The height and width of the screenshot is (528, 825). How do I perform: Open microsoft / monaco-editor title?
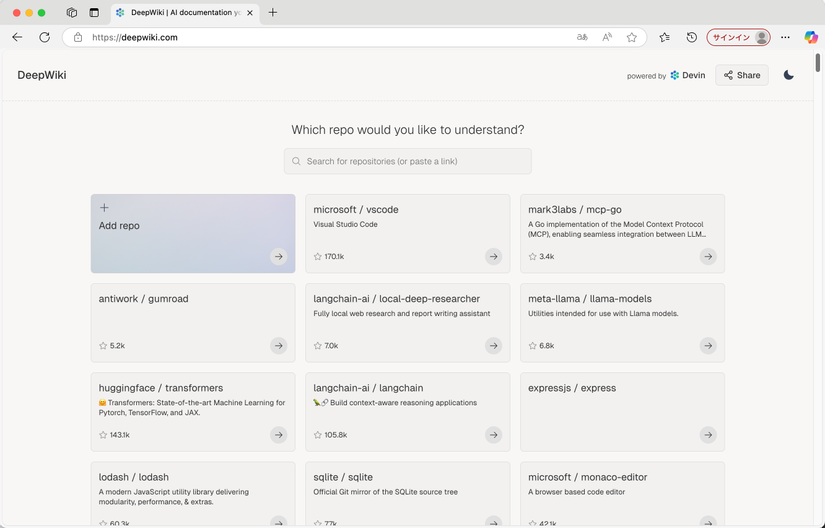588,478
